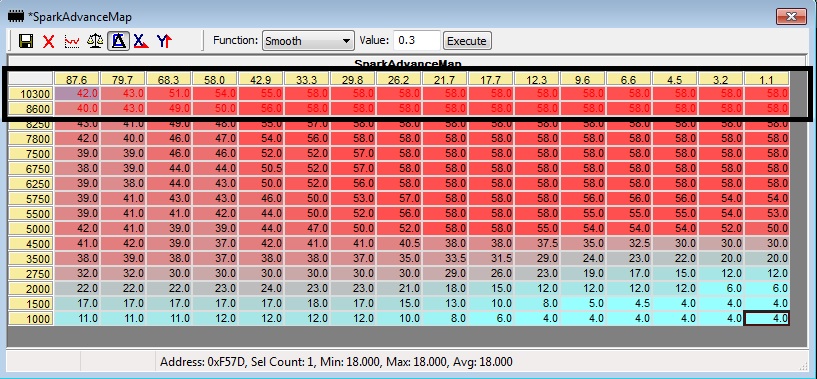The image size is (817, 379).
Task: Select the 5750 row header
Action: [x=31, y=199]
